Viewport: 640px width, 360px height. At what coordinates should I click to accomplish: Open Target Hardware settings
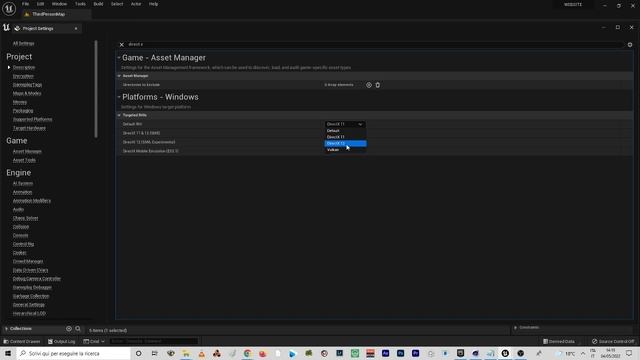[29, 128]
